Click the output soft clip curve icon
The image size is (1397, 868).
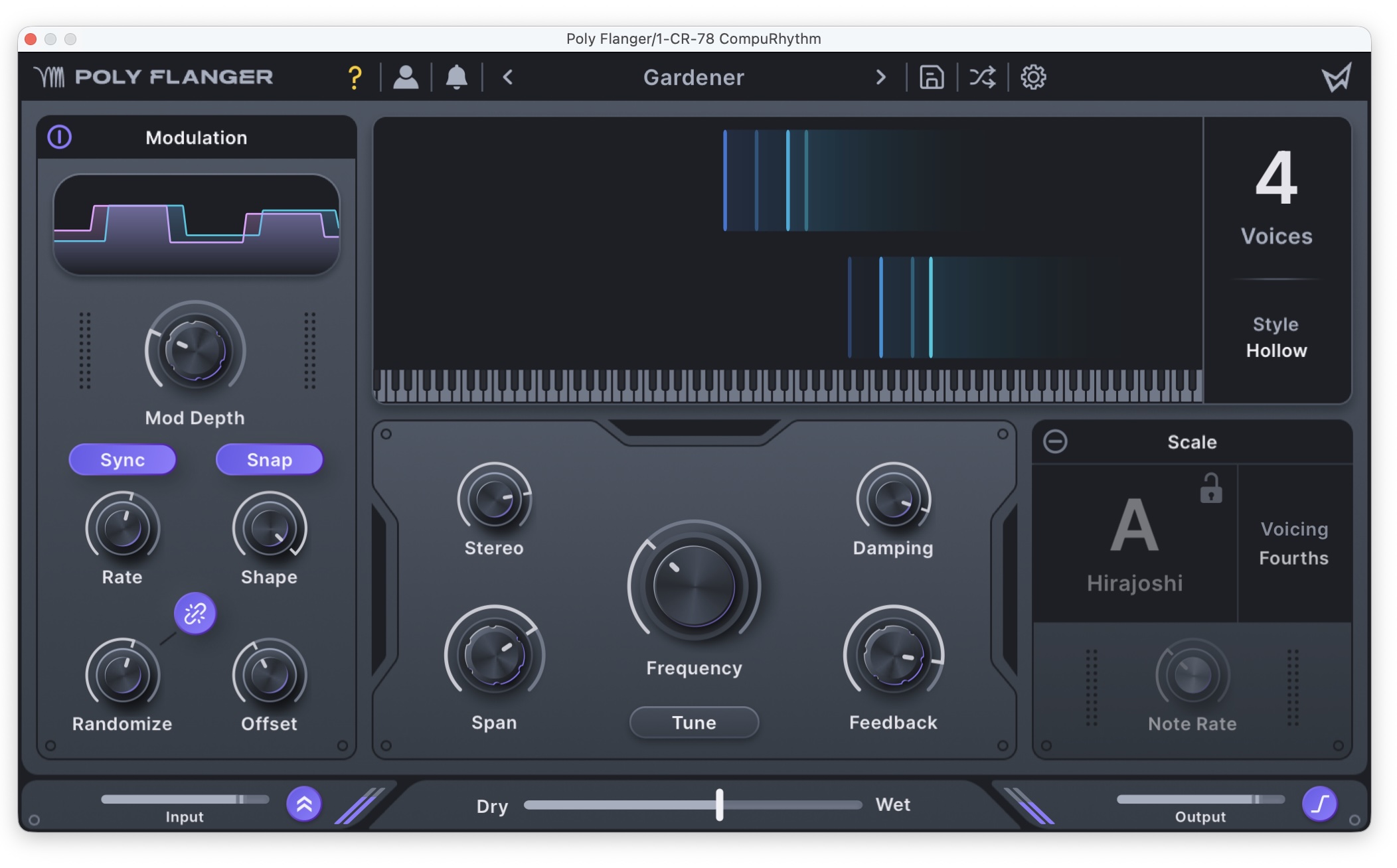pos(1319,804)
